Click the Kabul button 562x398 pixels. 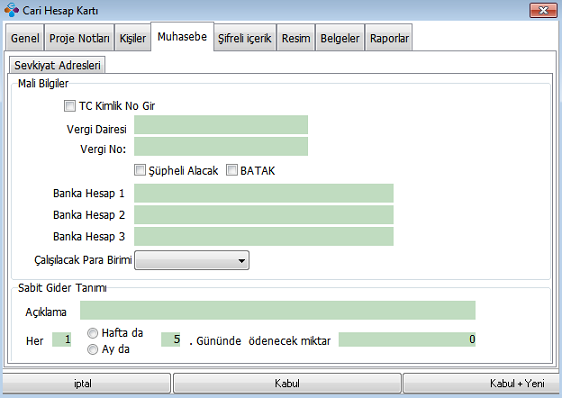pyautogui.click(x=287, y=383)
